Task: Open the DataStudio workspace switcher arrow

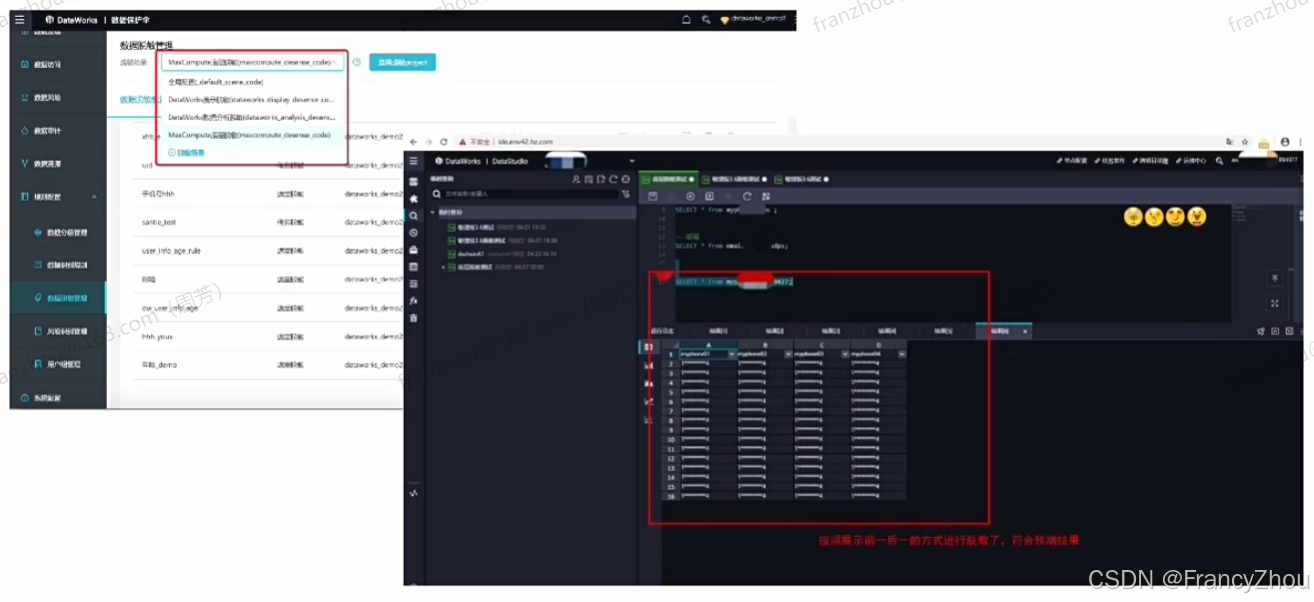Action: click(632, 161)
